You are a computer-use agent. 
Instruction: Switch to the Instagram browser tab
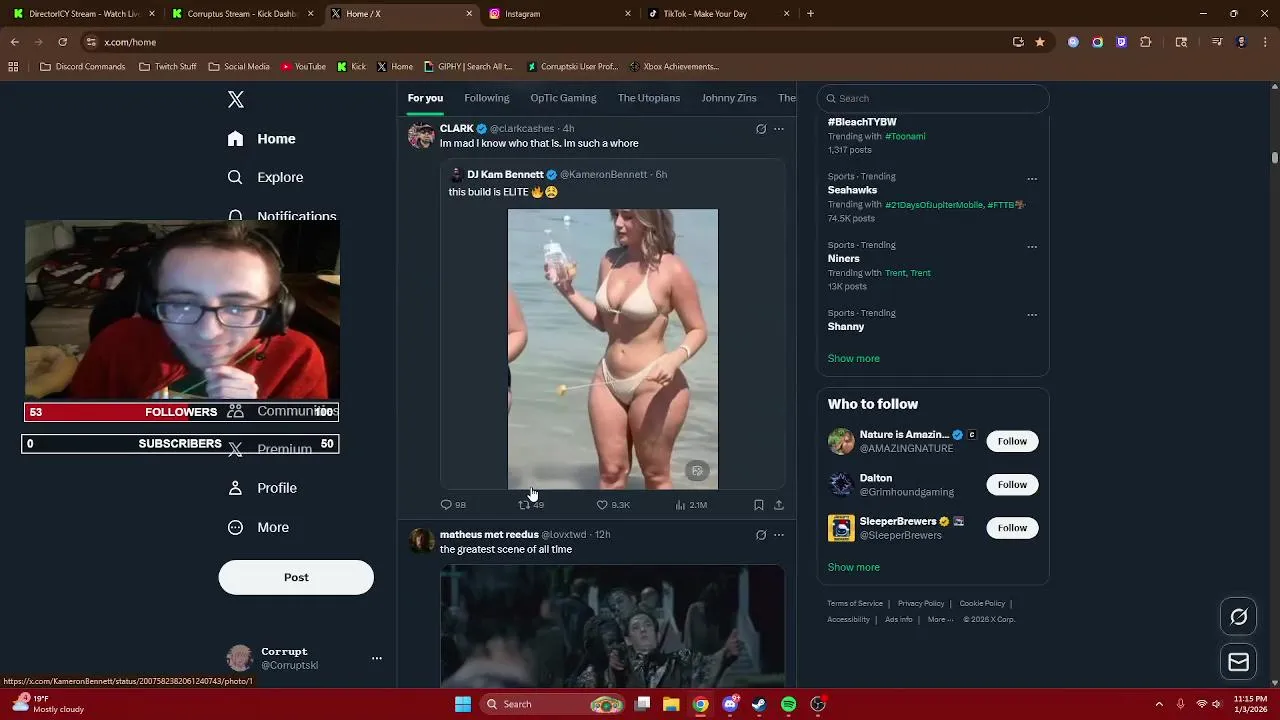pyautogui.click(x=560, y=14)
